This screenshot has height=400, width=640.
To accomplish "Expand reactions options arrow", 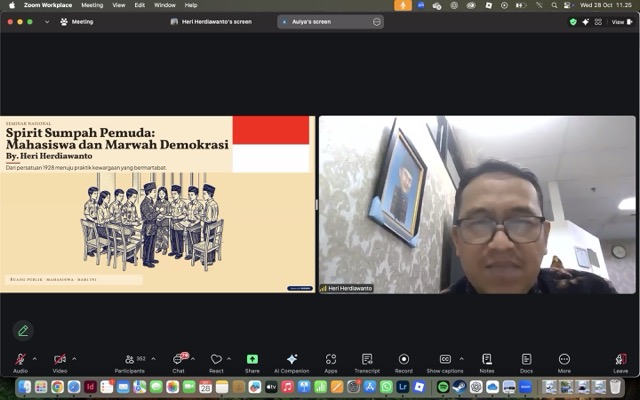I will click(x=229, y=359).
